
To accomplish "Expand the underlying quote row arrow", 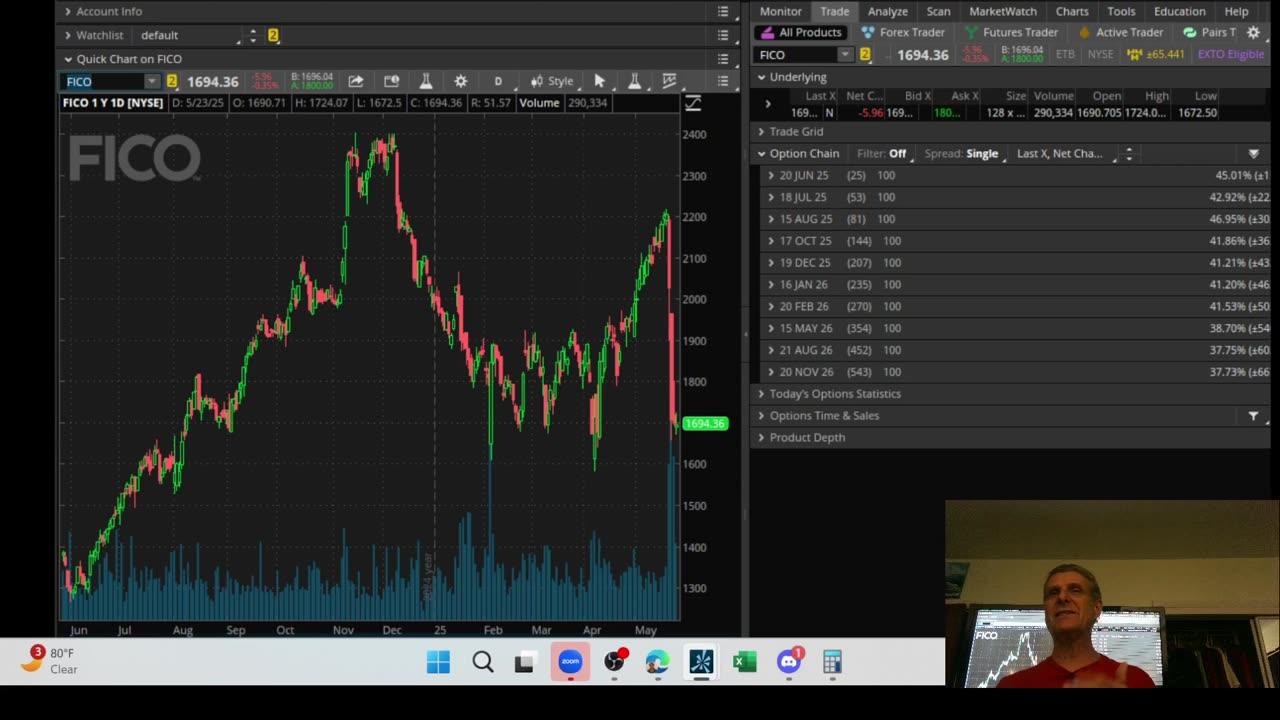I will pos(768,104).
